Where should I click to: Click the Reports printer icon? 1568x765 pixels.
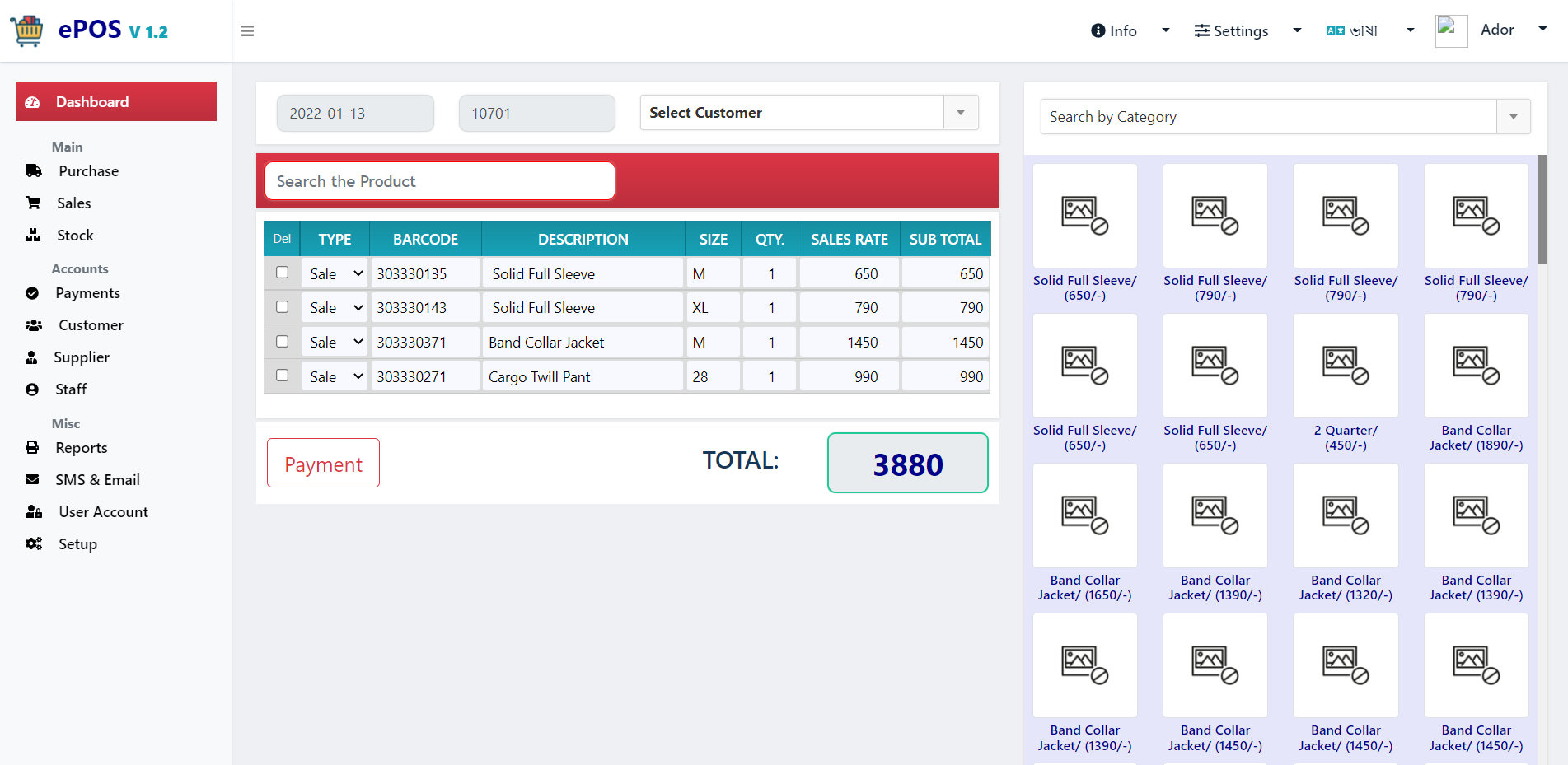(x=32, y=447)
